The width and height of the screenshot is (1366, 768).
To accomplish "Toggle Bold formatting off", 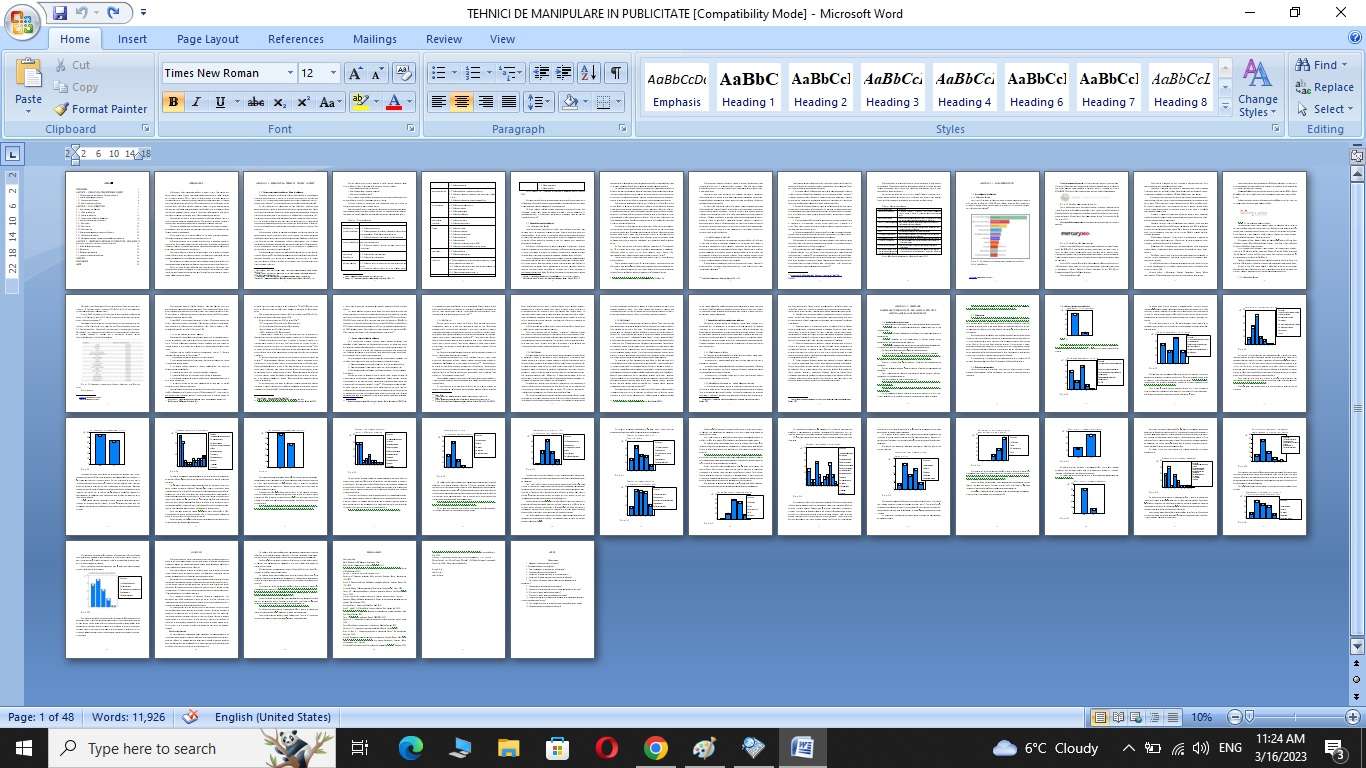I will 173,102.
